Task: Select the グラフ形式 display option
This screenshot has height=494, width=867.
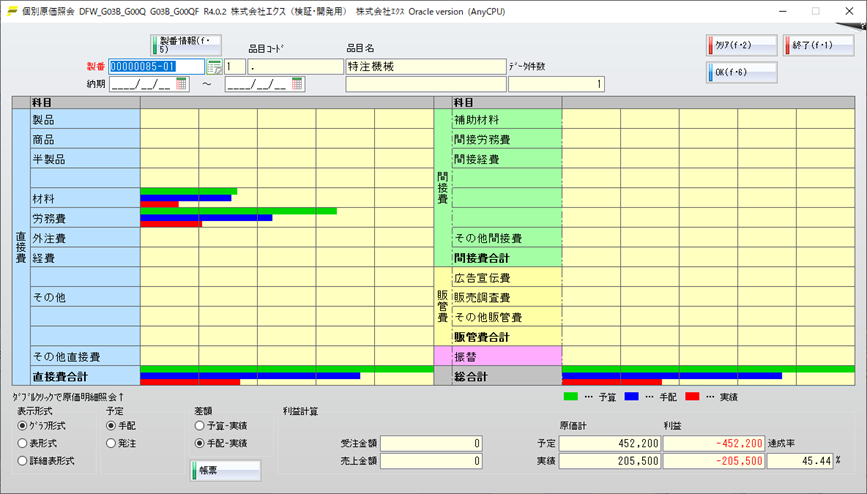Action: [23, 425]
